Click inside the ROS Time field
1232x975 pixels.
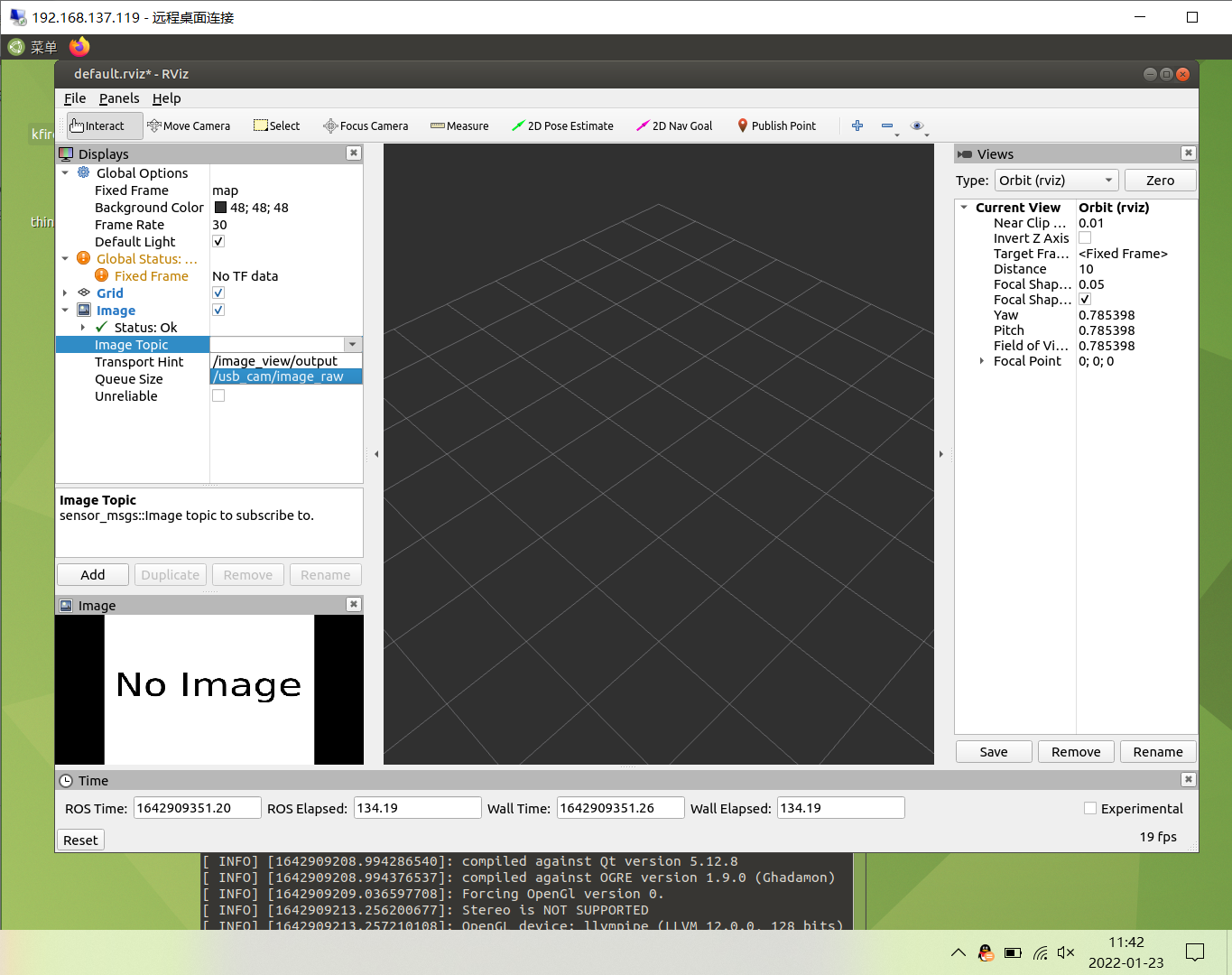[x=197, y=807]
